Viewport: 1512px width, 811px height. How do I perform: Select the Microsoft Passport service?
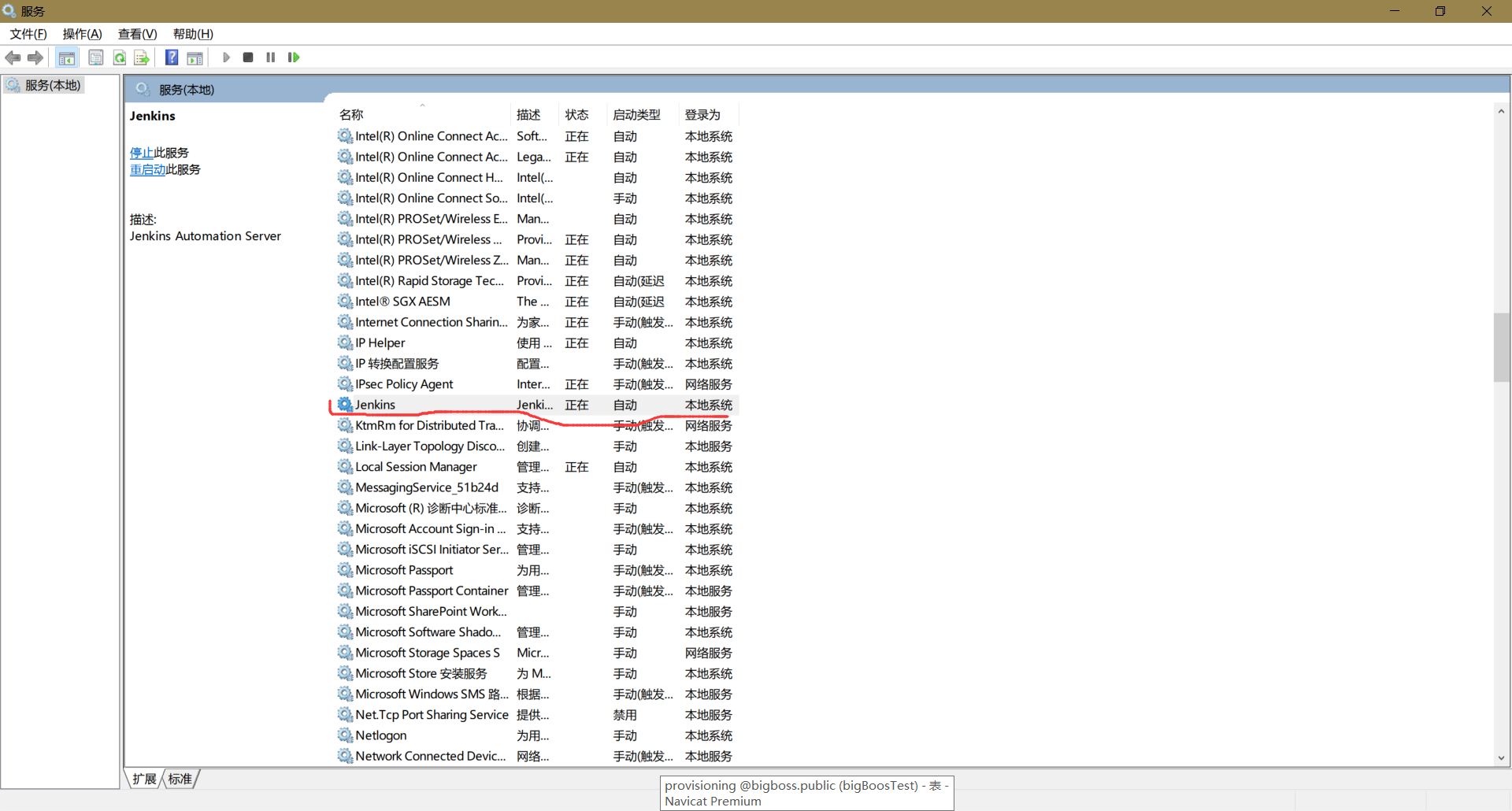click(538, 570)
